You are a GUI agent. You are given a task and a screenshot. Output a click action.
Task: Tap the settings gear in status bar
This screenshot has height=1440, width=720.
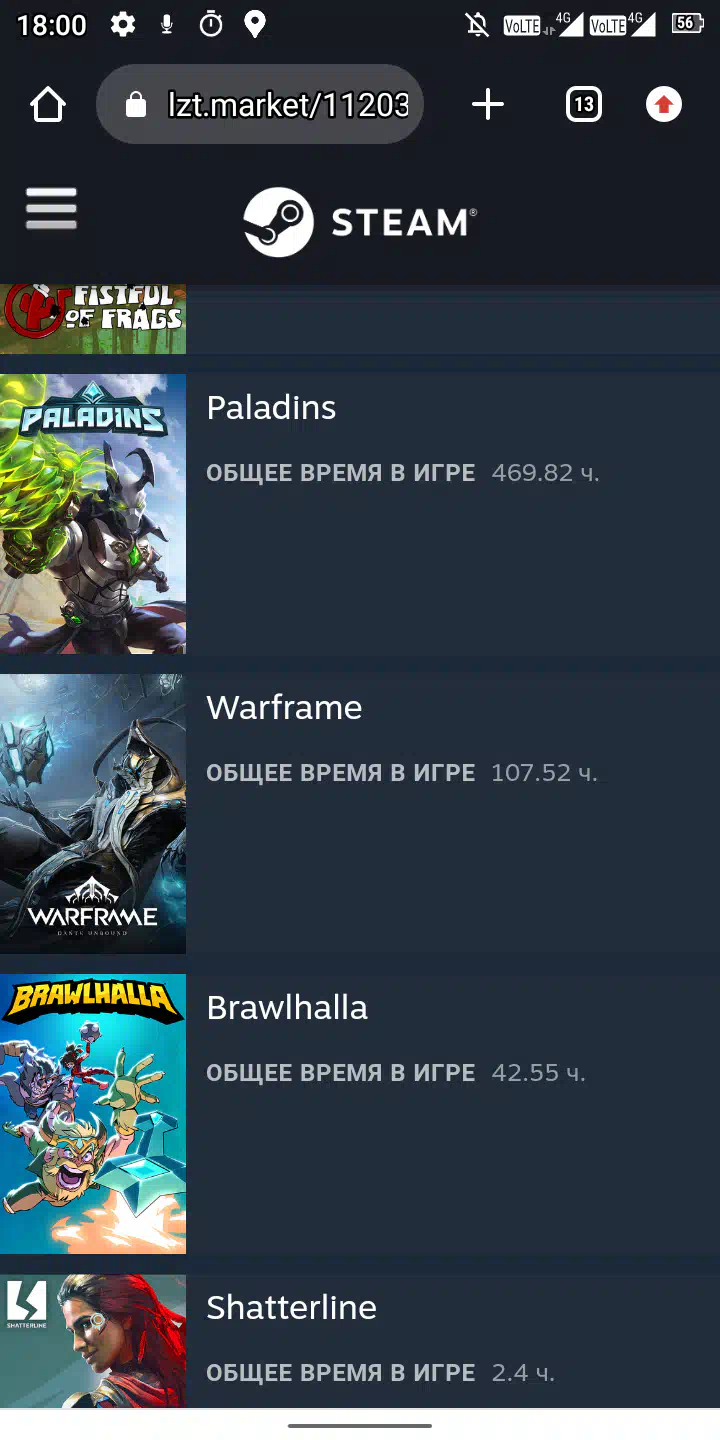tap(123, 24)
